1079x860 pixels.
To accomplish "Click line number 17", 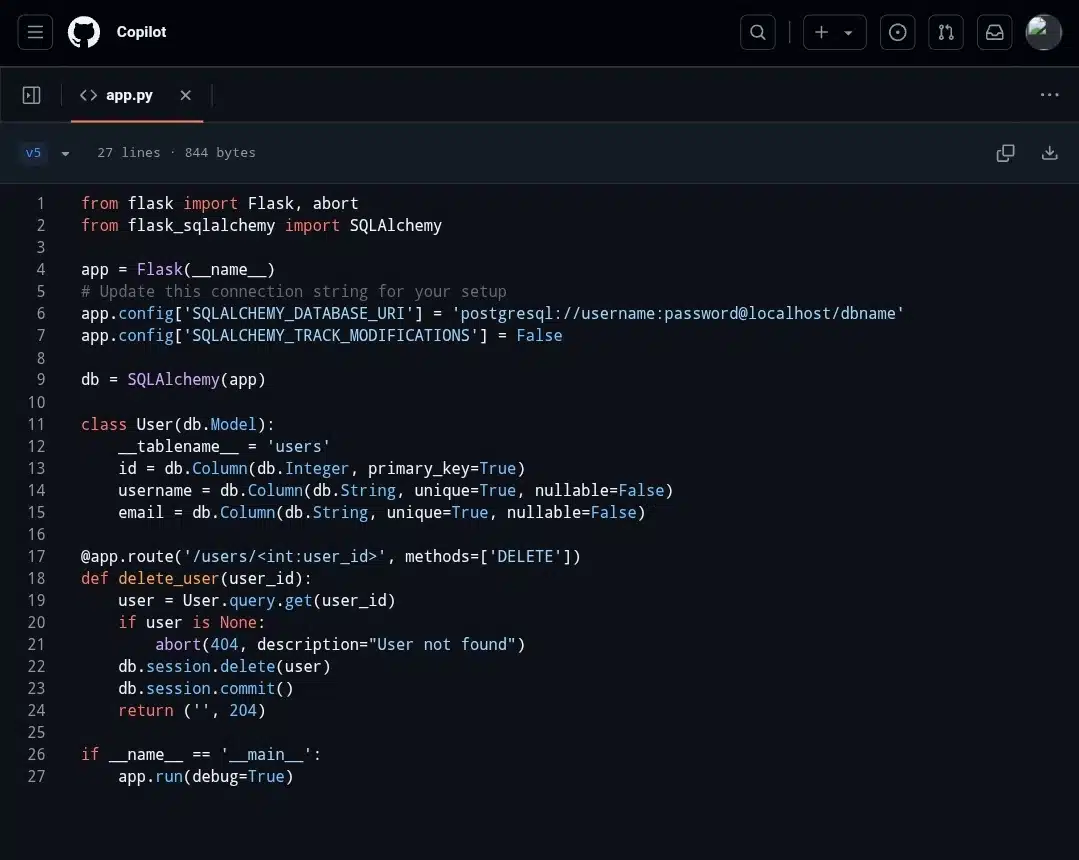I will [36, 557].
